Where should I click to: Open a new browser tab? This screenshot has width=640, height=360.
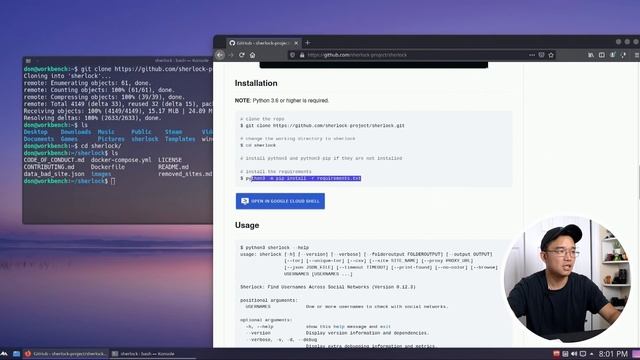coord(308,42)
